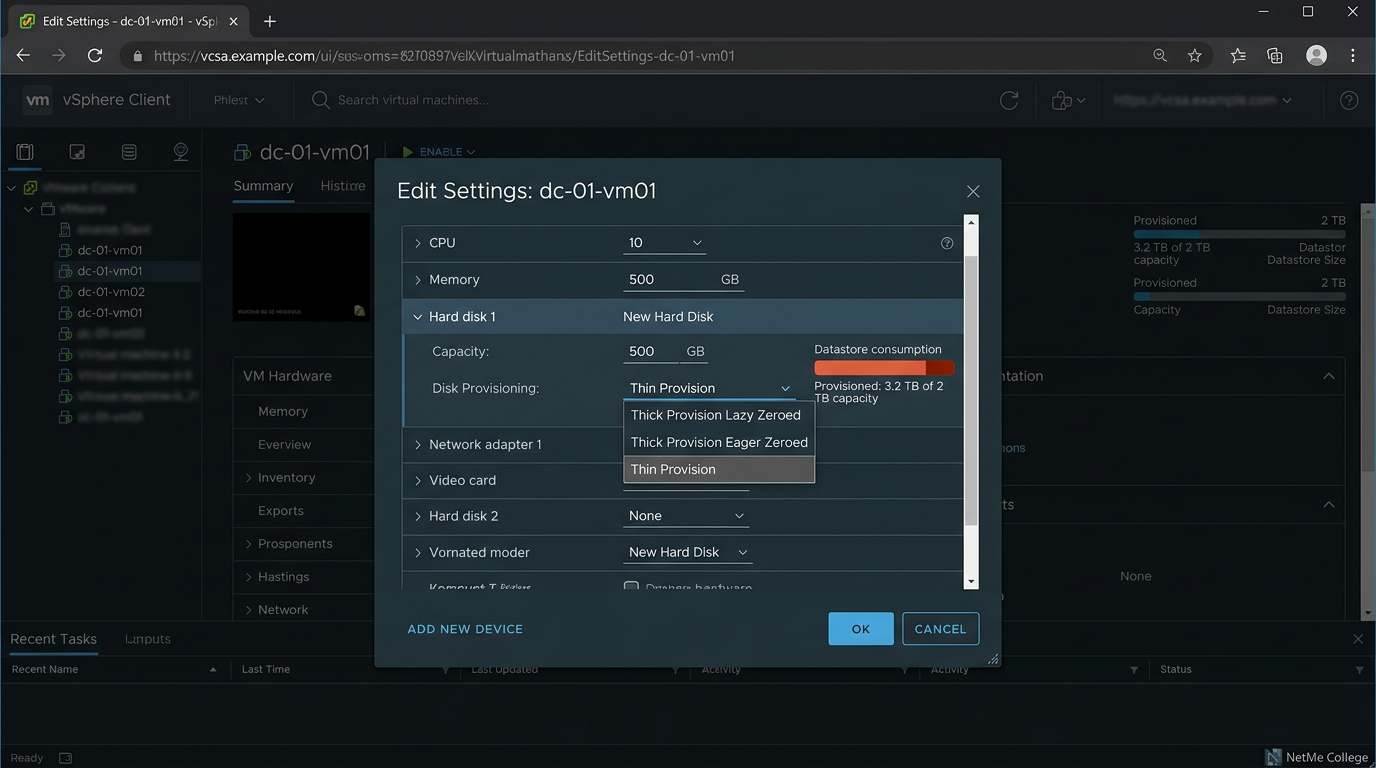The height and width of the screenshot is (768, 1376).
Task: Click the Hard disk 1 Capacity value field
Action: pyautogui.click(x=651, y=352)
